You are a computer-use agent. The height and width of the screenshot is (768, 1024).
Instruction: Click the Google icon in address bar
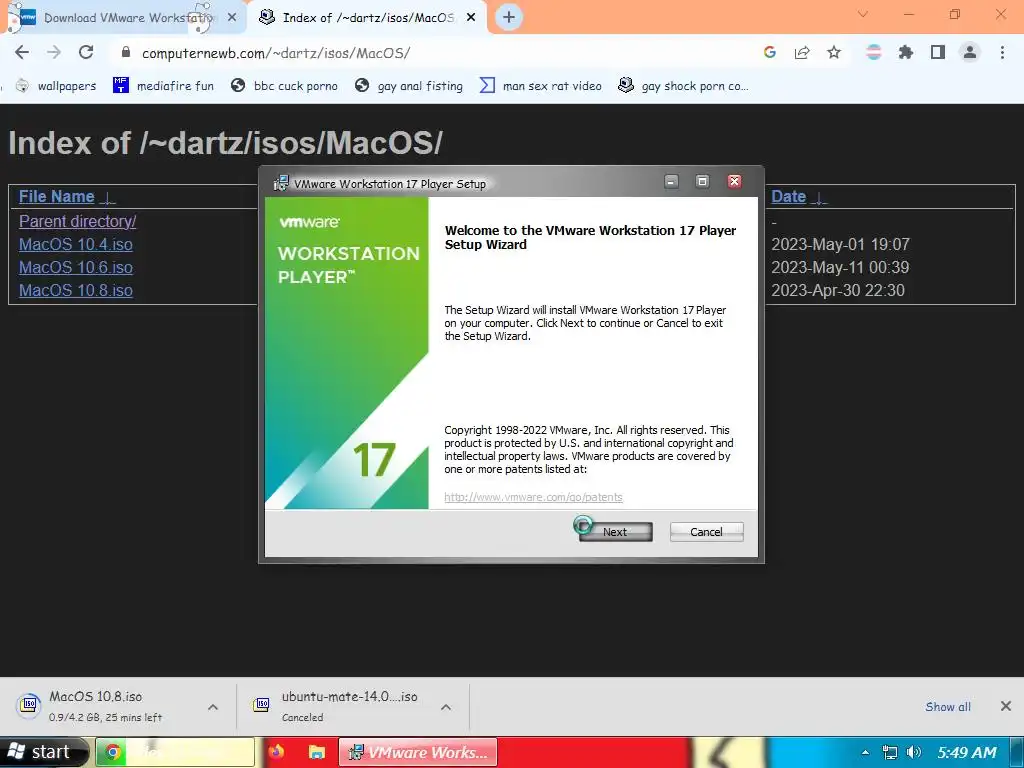[x=770, y=52]
